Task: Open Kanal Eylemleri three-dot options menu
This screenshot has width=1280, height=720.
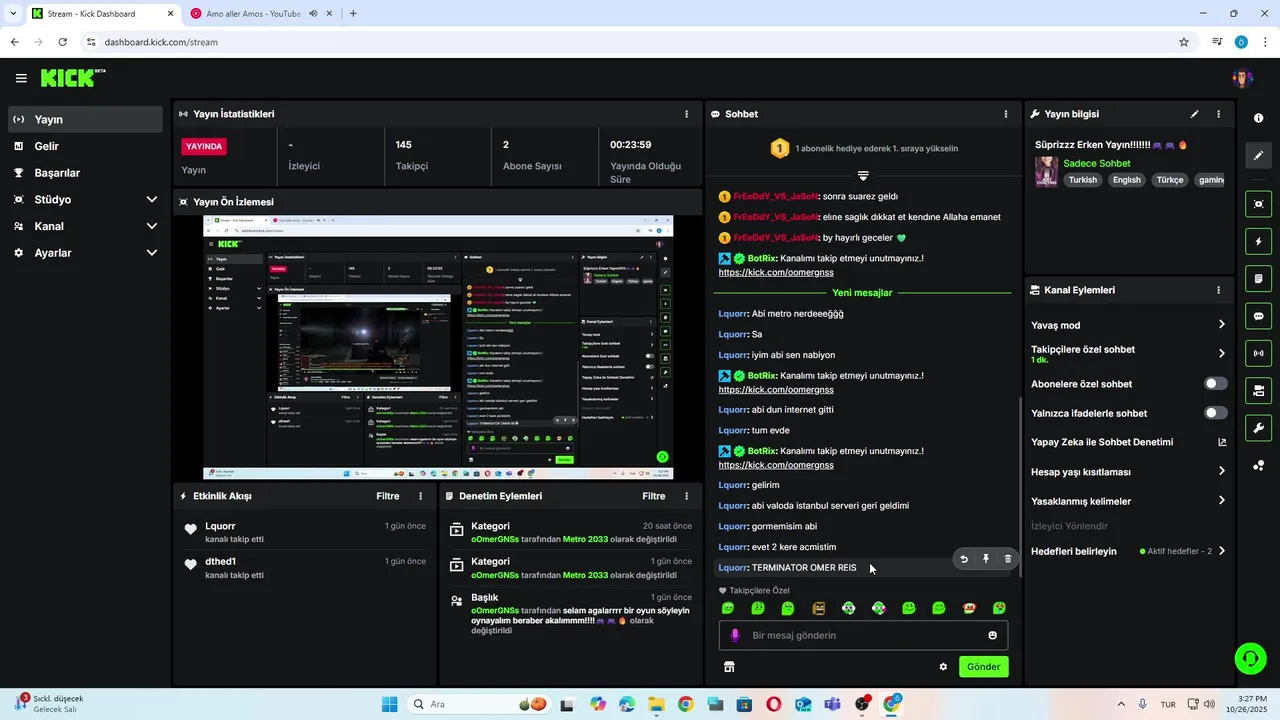Action: coord(1218,290)
